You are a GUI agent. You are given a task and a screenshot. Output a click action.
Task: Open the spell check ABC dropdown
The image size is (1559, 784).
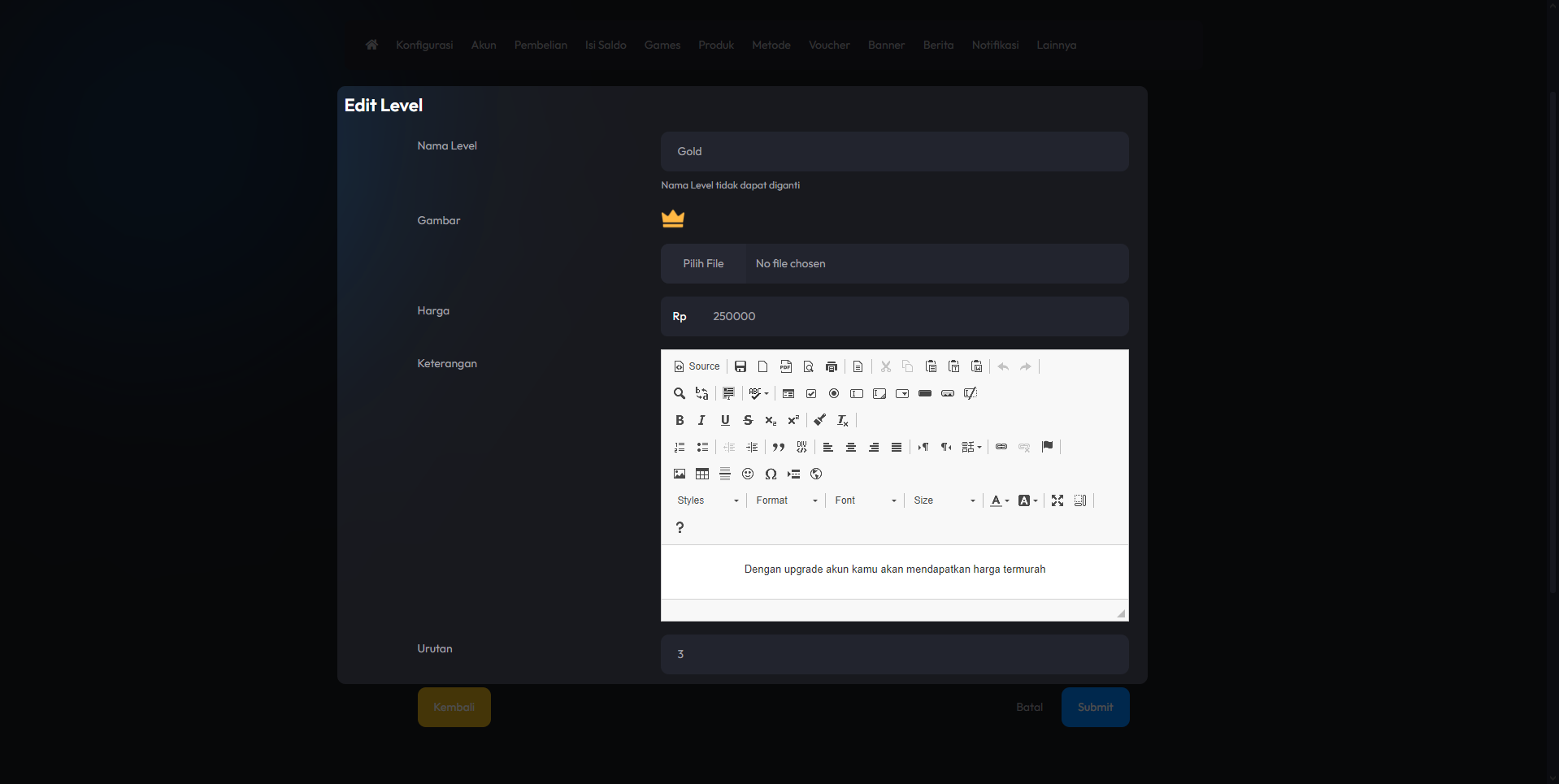[x=758, y=393]
